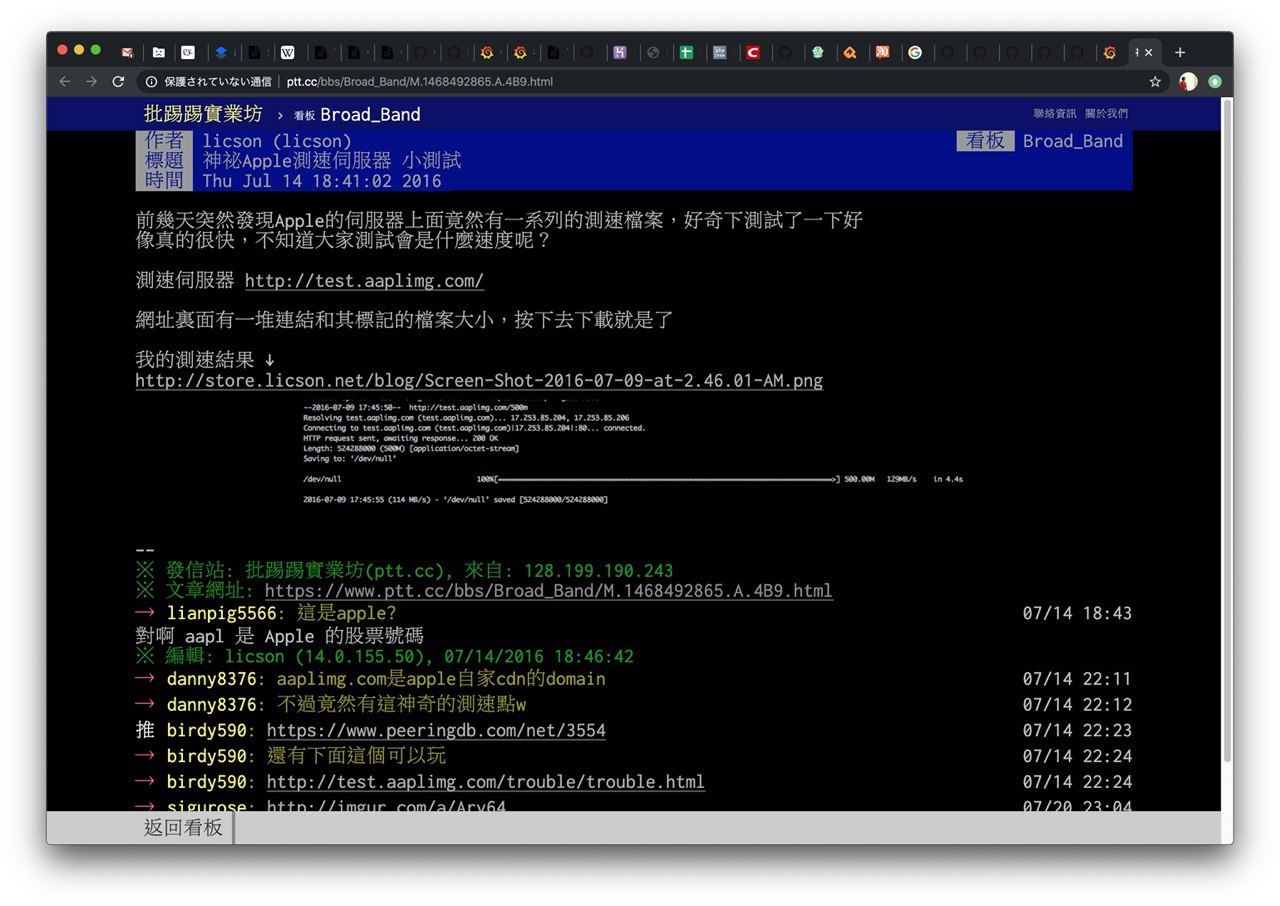1280x906 pixels.
Task: Click the 編輯: licson edit line
Action: 385,657
